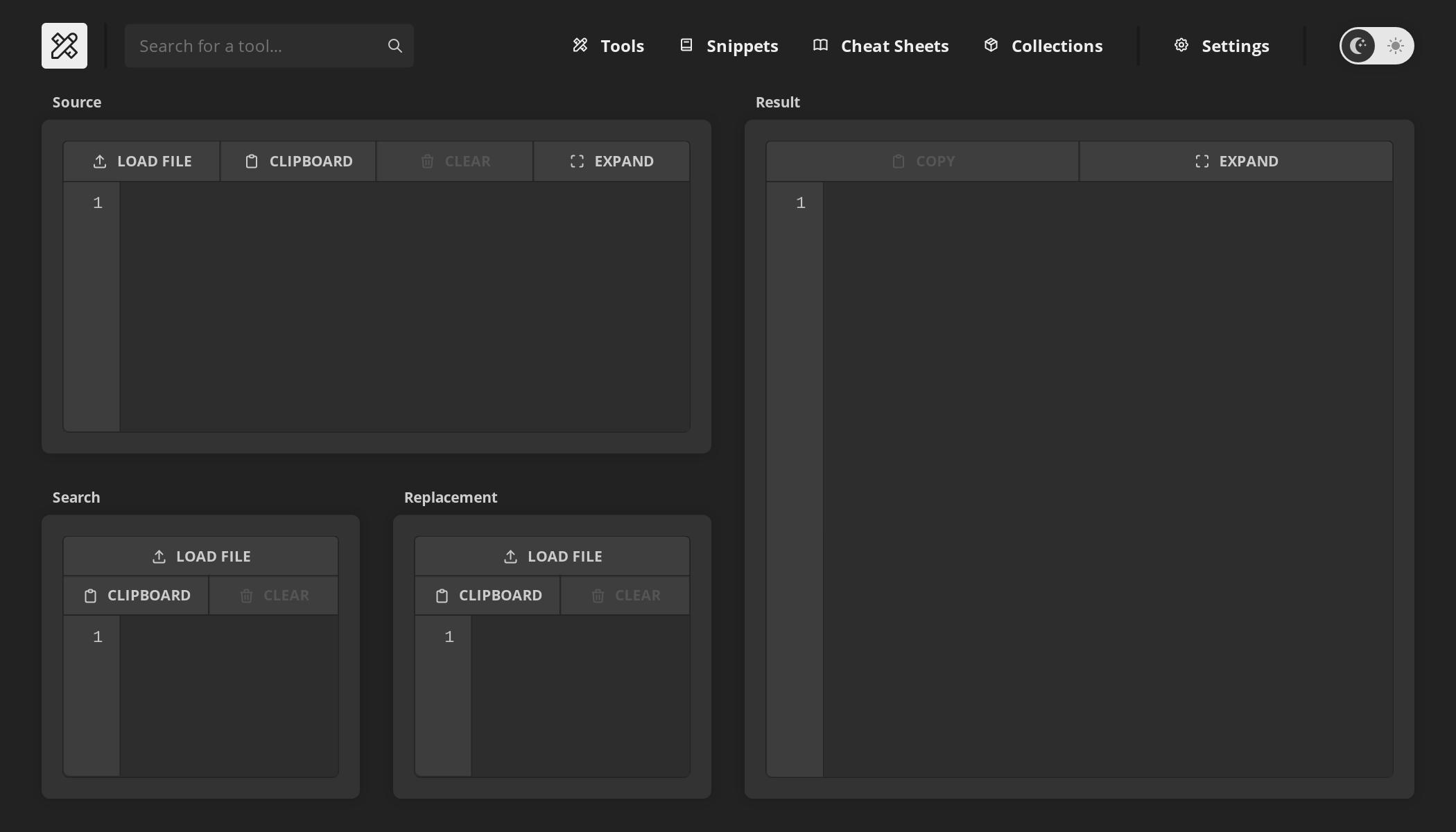Click the Cheat Sheets book icon
The width and height of the screenshot is (1456, 832).
click(820, 45)
